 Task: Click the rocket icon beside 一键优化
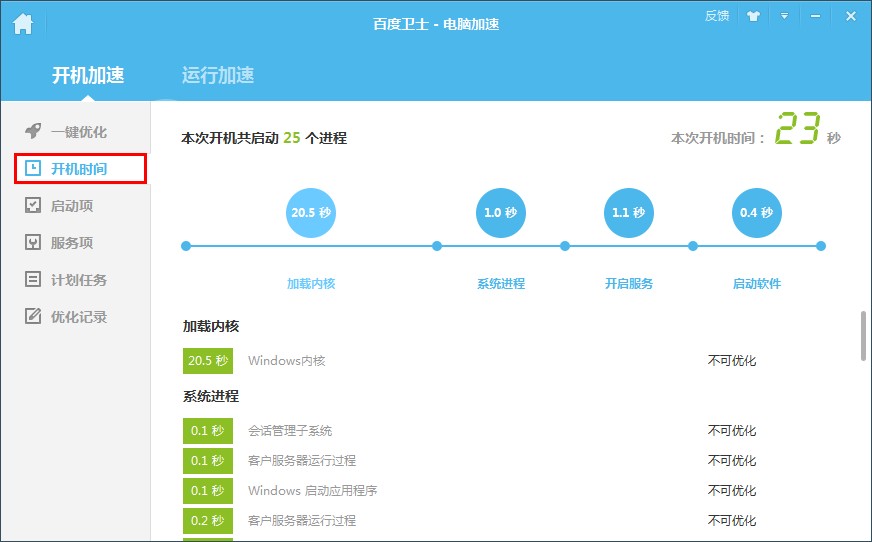point(33,131)
